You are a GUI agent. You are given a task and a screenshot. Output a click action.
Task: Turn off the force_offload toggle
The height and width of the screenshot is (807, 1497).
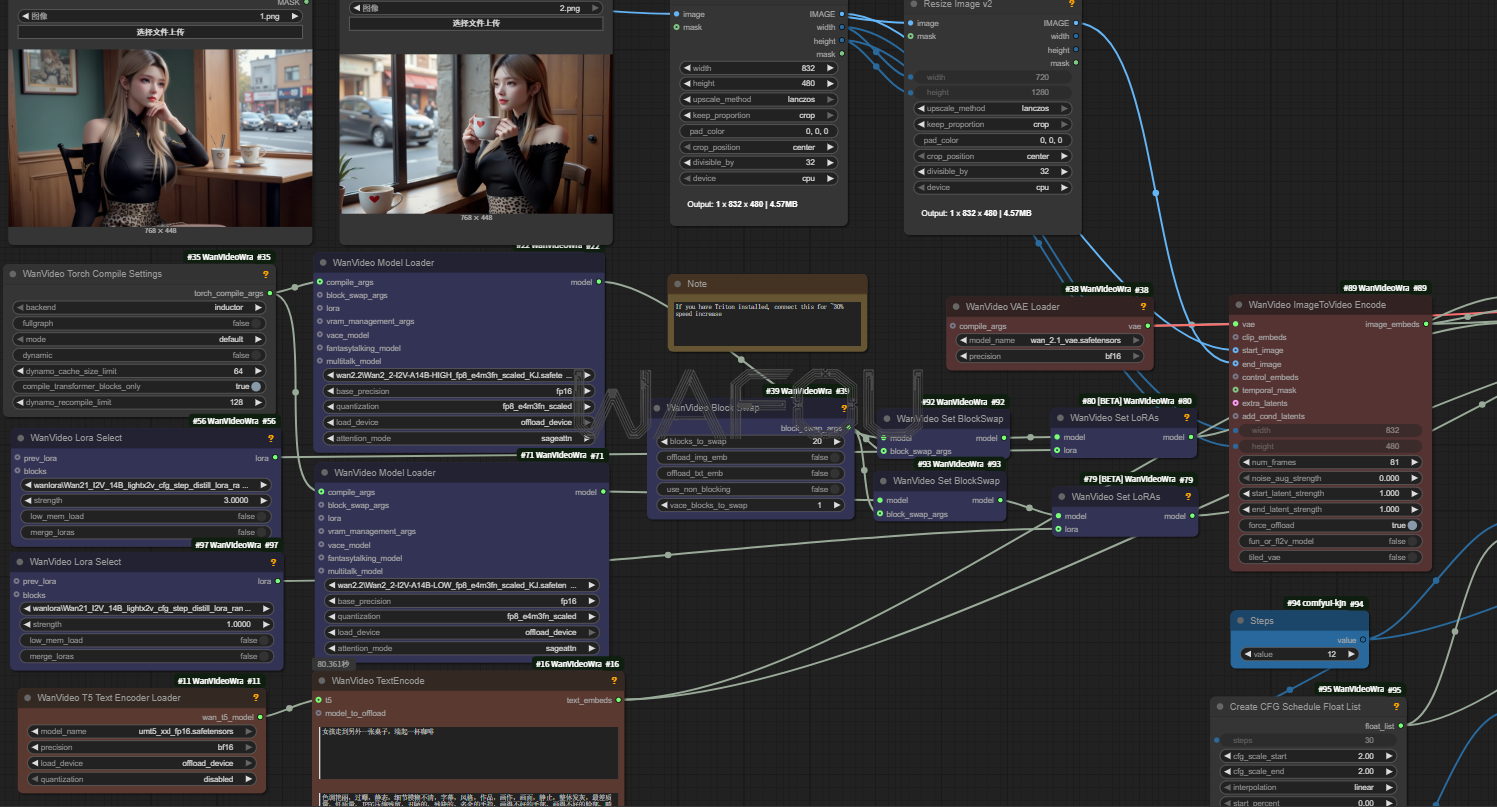click(x=1413, y=525)
